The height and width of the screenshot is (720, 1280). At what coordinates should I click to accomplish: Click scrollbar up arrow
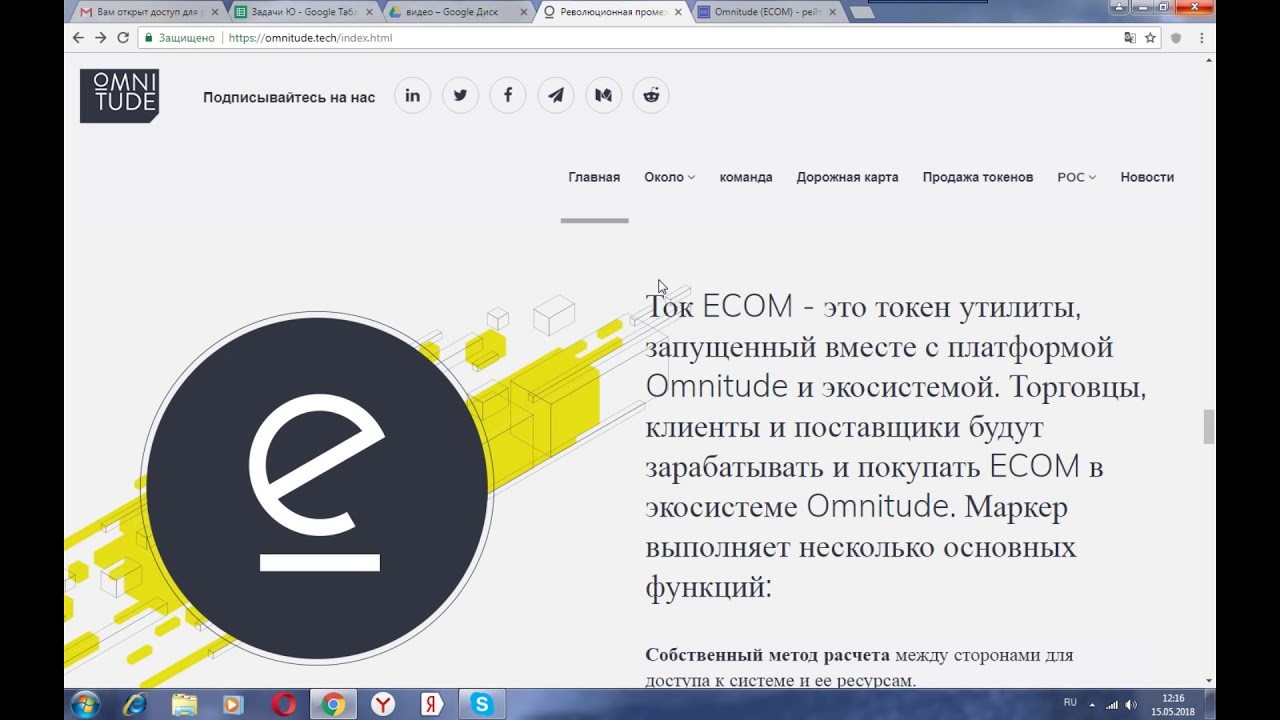coord(1209,60)
